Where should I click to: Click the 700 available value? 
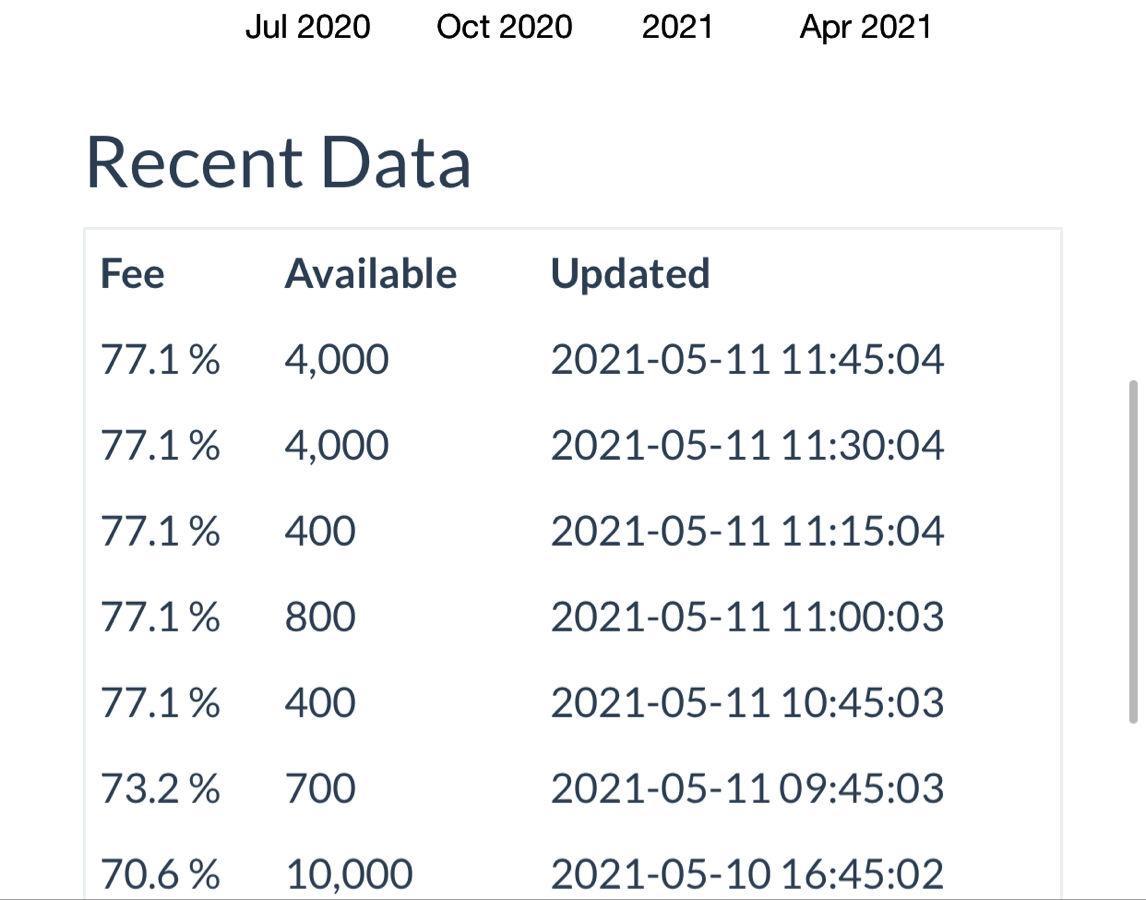pyautogui.click(x=320, y=789)
